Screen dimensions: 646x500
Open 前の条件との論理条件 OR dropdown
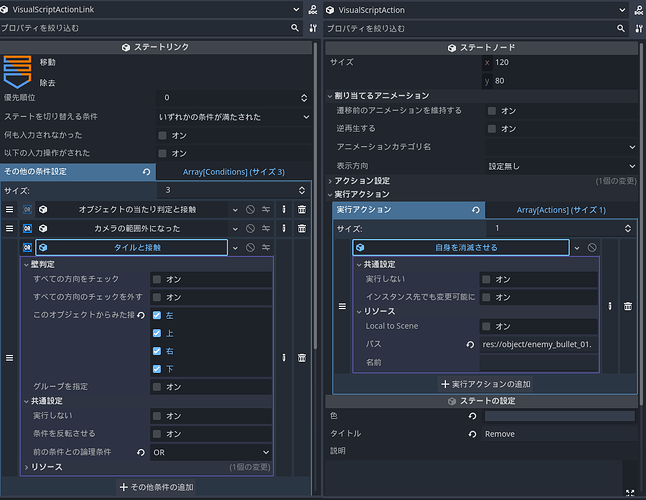point(211,452)
